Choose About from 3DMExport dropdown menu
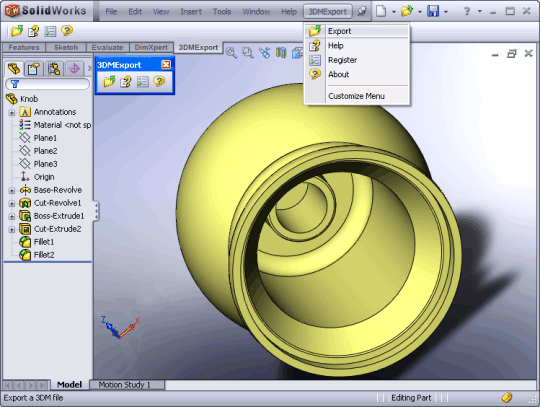Screen dimensions: 540x407 (357, 74)
